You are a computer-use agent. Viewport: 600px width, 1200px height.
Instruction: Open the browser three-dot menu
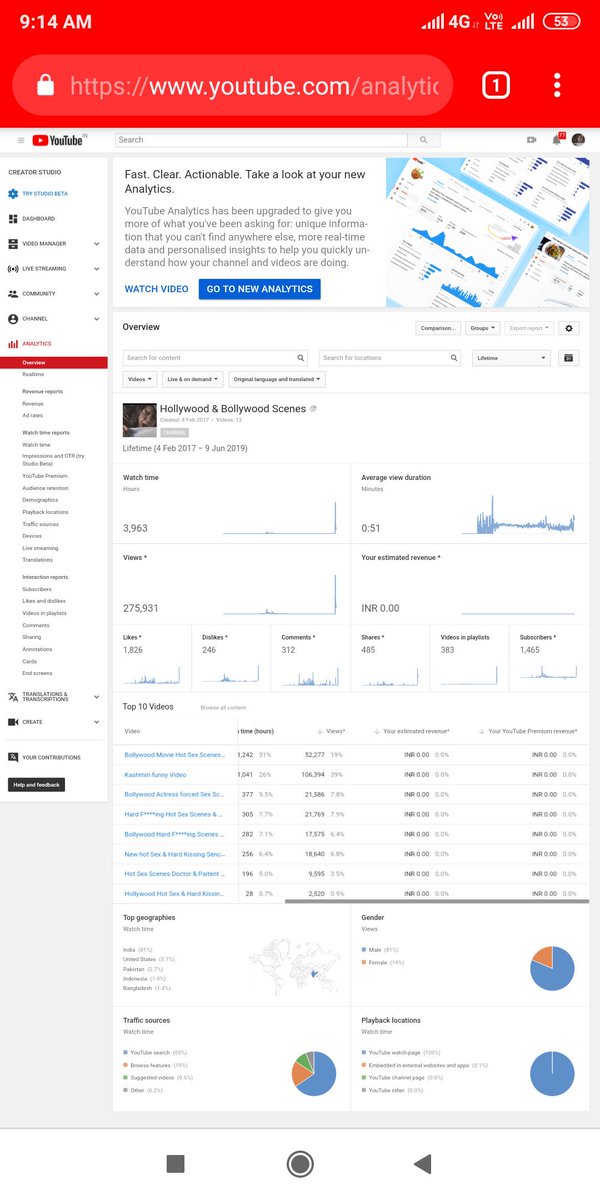[557, 85]
